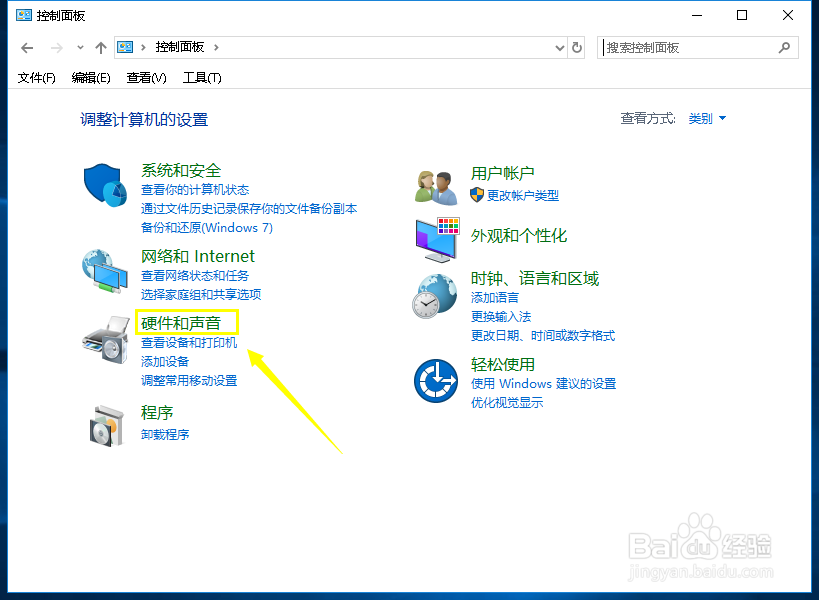Viewport: 819px width, 600px height.
Task: Expand the address bar history dropdown
Action: point(559,48)
